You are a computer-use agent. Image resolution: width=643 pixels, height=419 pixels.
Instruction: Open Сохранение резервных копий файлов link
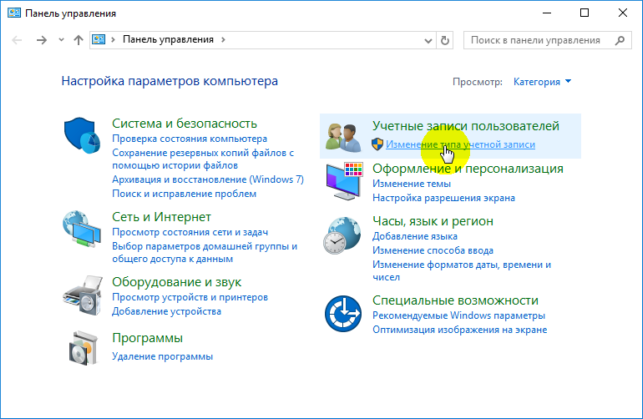click(203, 159)
